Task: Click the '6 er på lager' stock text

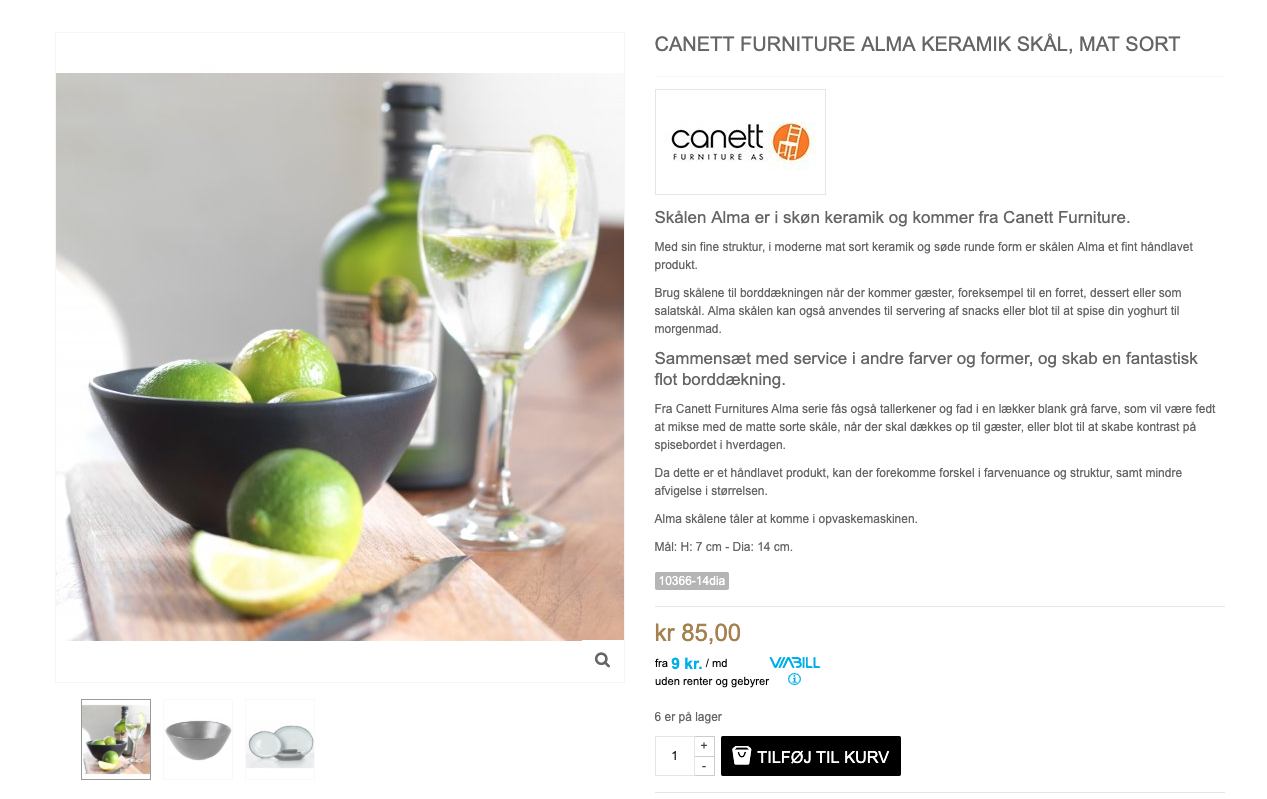Action: 688,717
